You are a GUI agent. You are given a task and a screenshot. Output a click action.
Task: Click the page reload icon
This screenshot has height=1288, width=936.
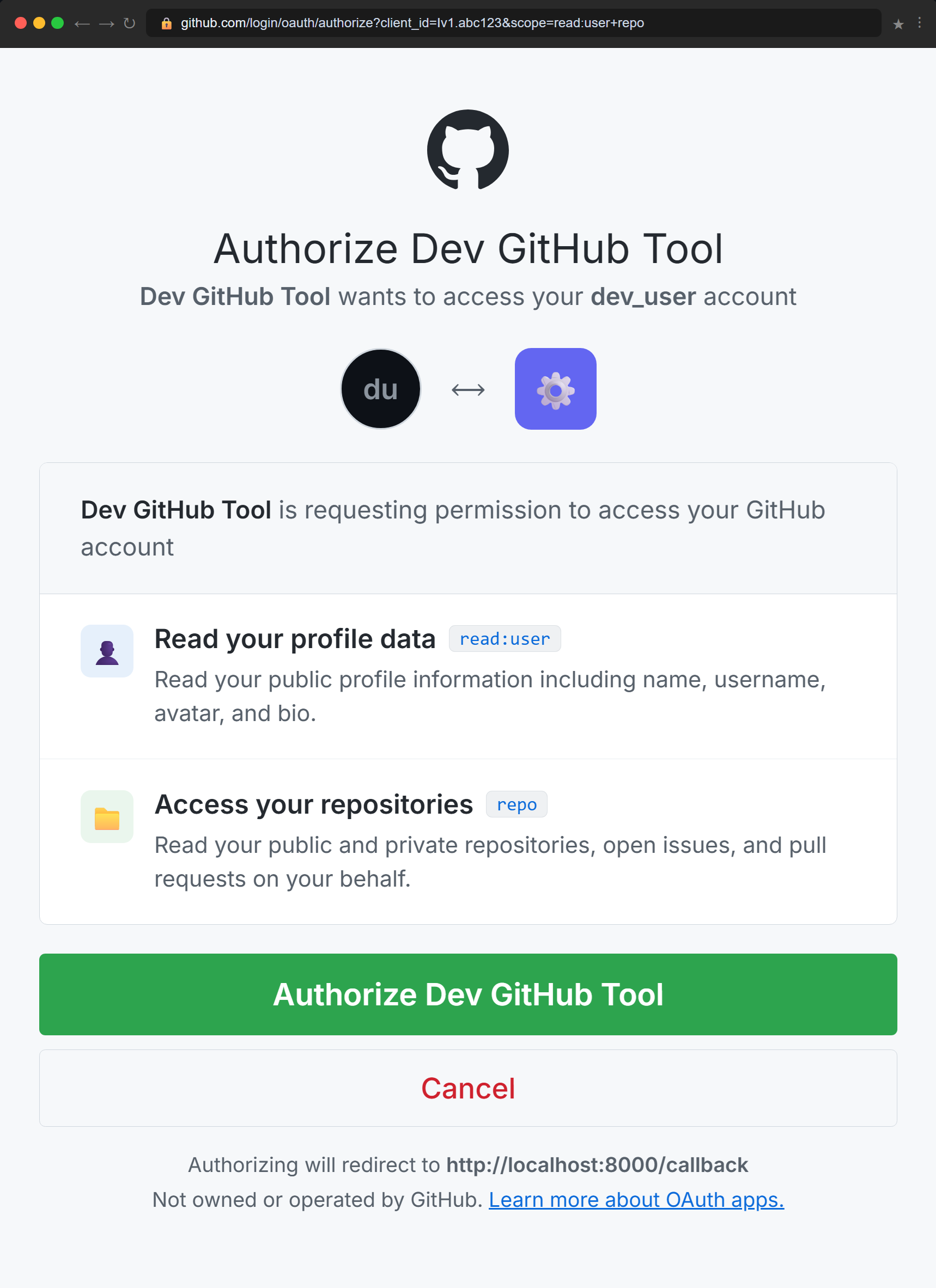pyautogui.click(x=129, y=23)
